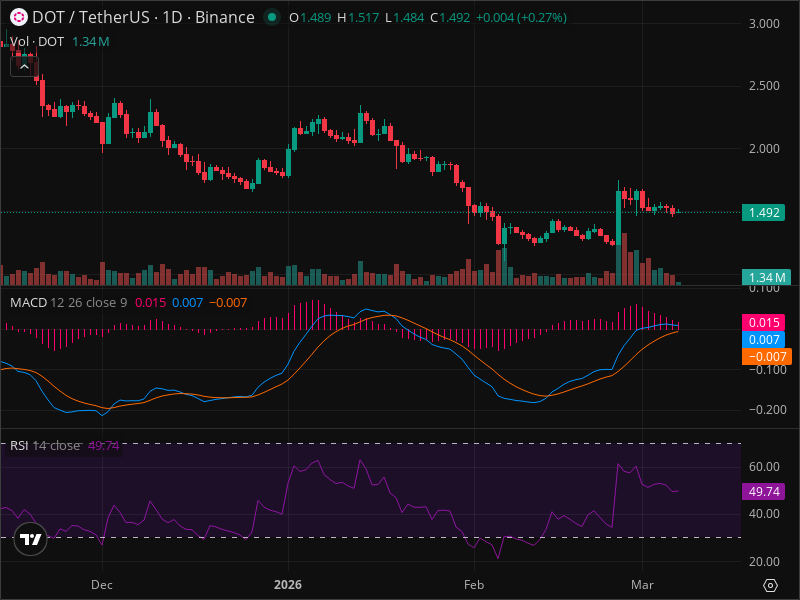This screenshot has height=600, width=800.
Task: Click the closing price C1.492 value
Action: 450,18
